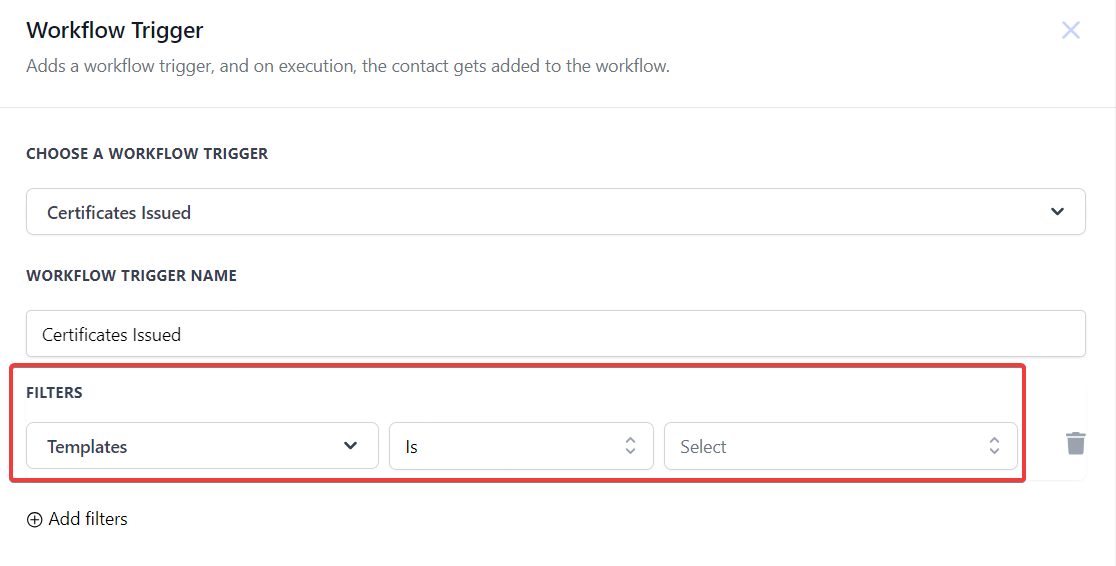Click the Workflow Trigger dialog heading

click(115, 30)
